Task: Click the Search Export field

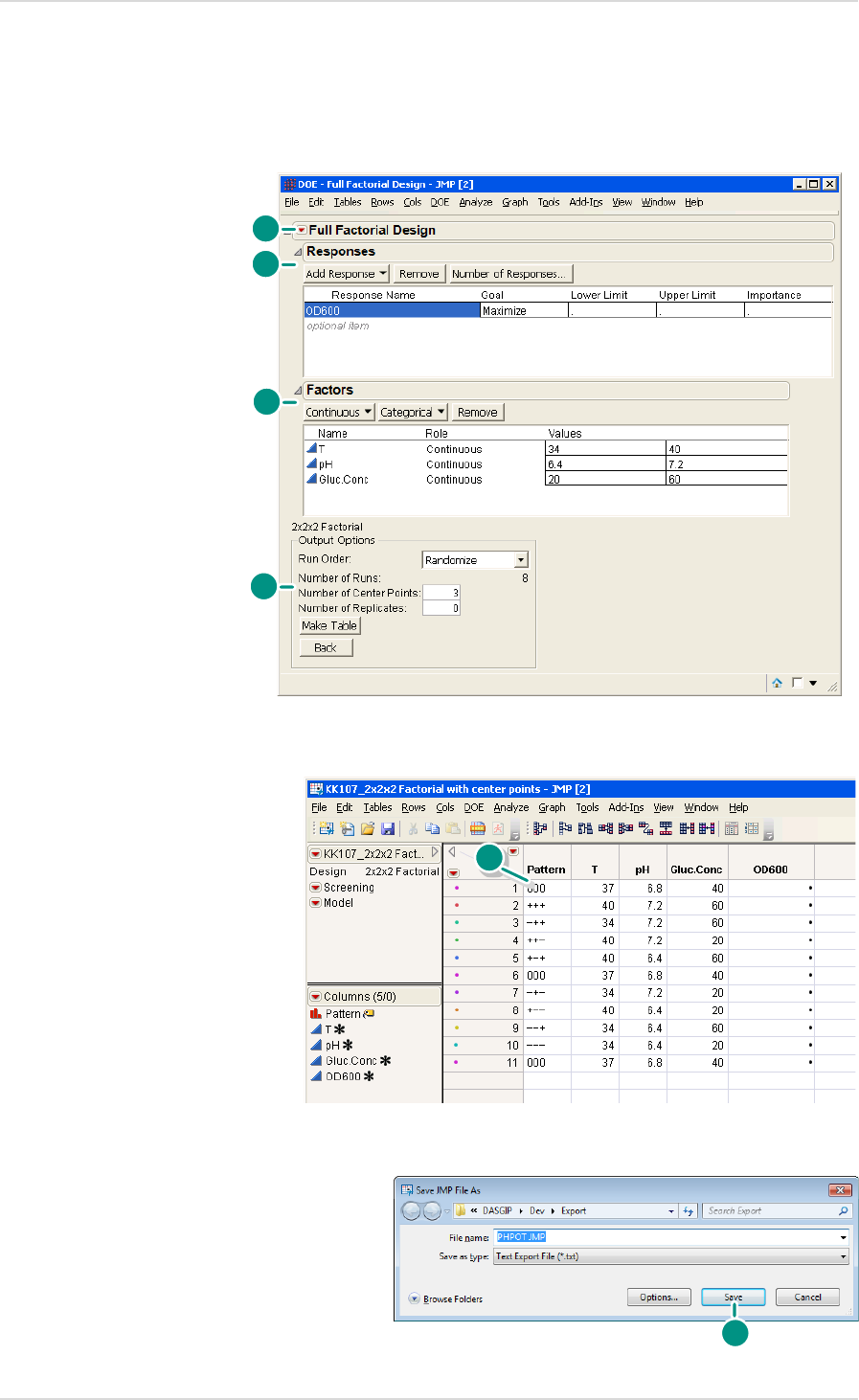Action: point(776,1210)
